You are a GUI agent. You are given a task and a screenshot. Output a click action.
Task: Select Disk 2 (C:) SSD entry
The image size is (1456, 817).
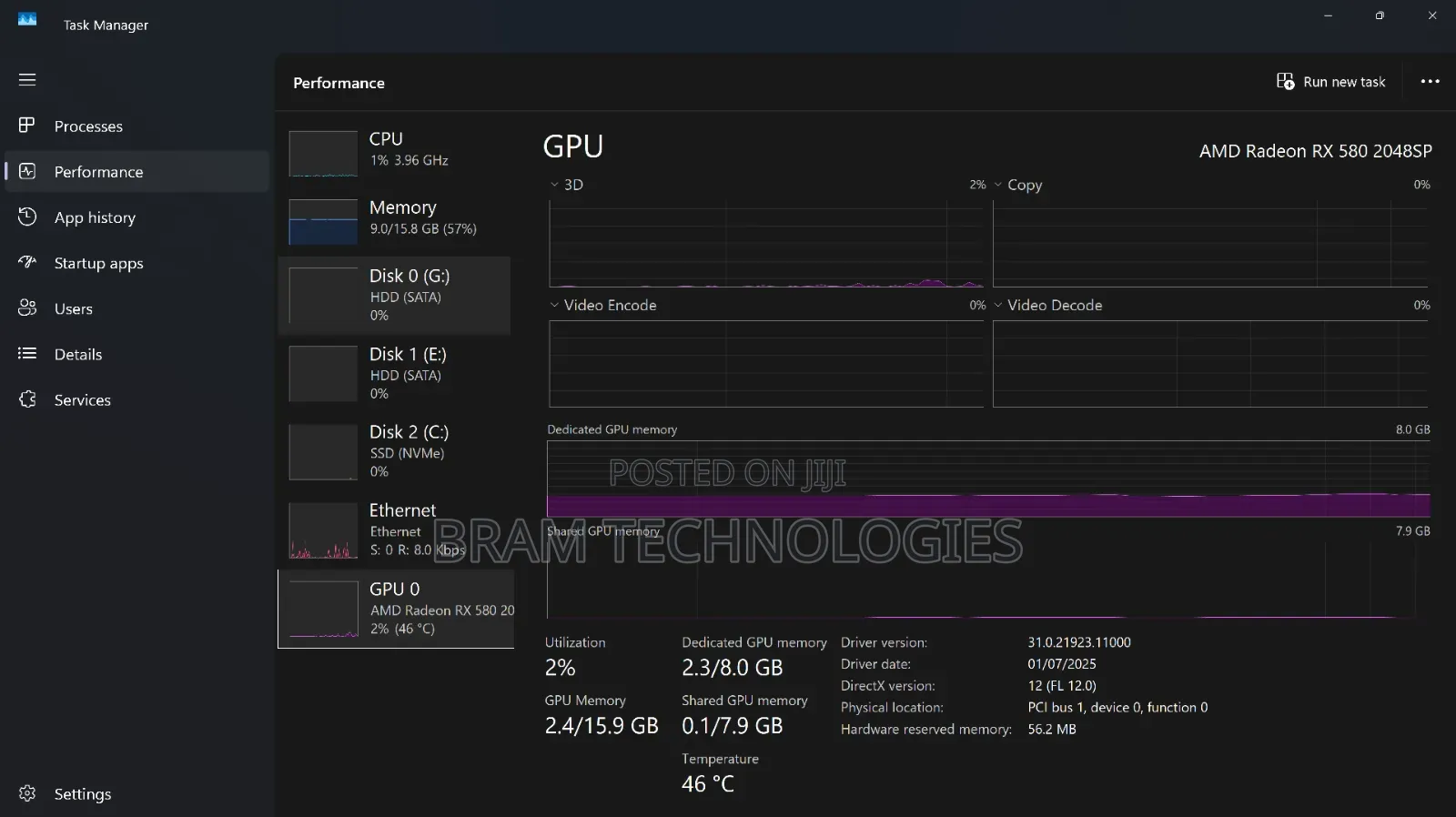click(x=395, y=451)
